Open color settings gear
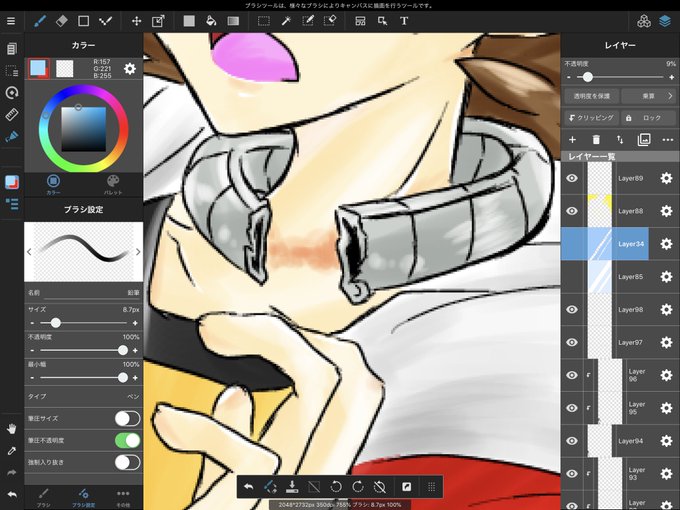680x510 pixels. (130, 69)
